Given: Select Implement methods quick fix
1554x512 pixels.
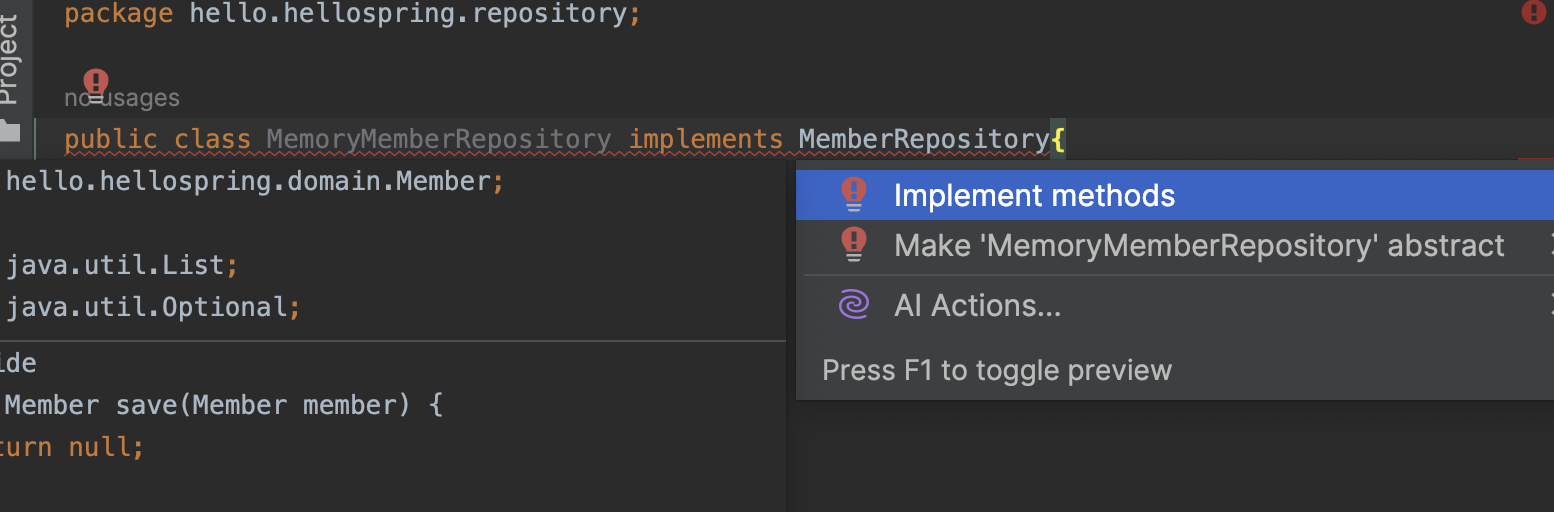Looking at the screenshot, I should click(x=1034, y=195).
